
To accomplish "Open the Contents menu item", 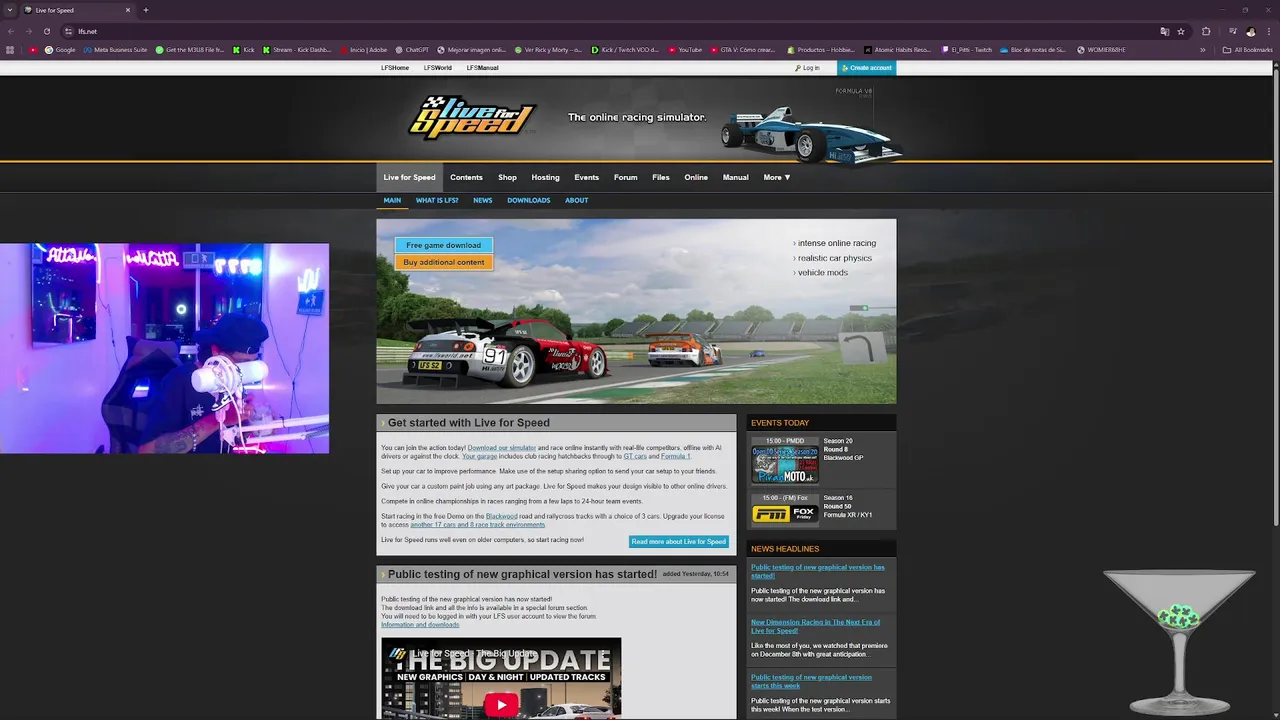I will pyautogui.click(x=466, y=177).
